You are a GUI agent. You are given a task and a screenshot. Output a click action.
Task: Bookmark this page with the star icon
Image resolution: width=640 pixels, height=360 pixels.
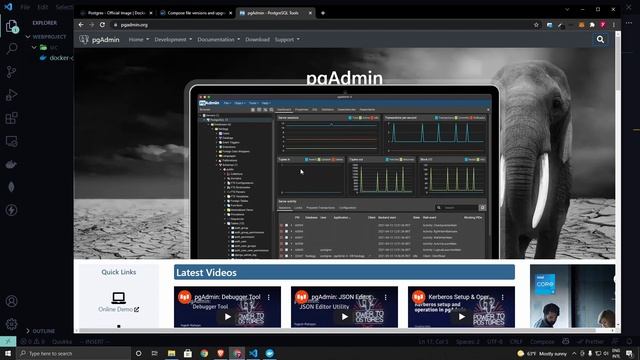click(x=536, y=25)
